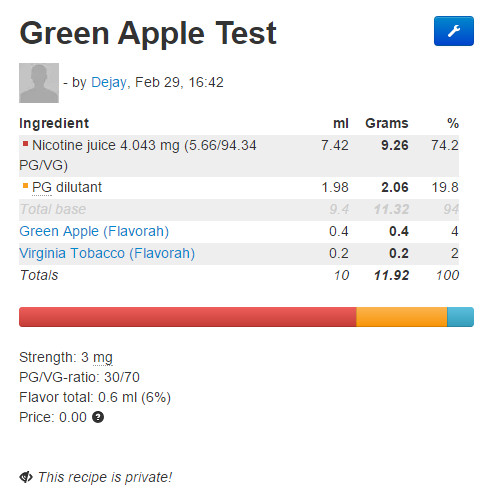Image resolution: width=499 pixels, height=495 pixels.
Task: Click the blue flavor segment of the ratio bar
Action: (460, 317)
